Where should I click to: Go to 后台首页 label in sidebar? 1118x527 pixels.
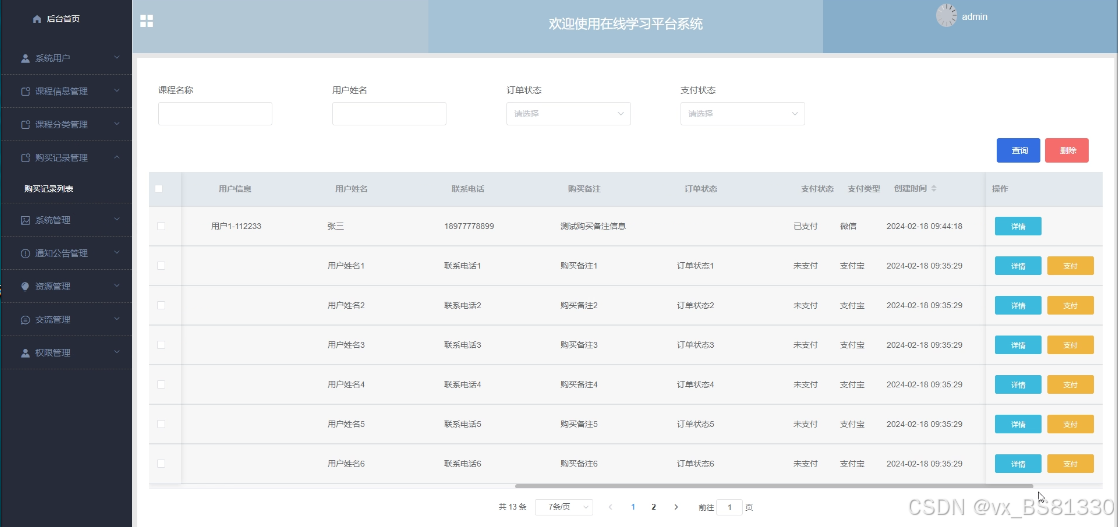[x=63, y=19]
